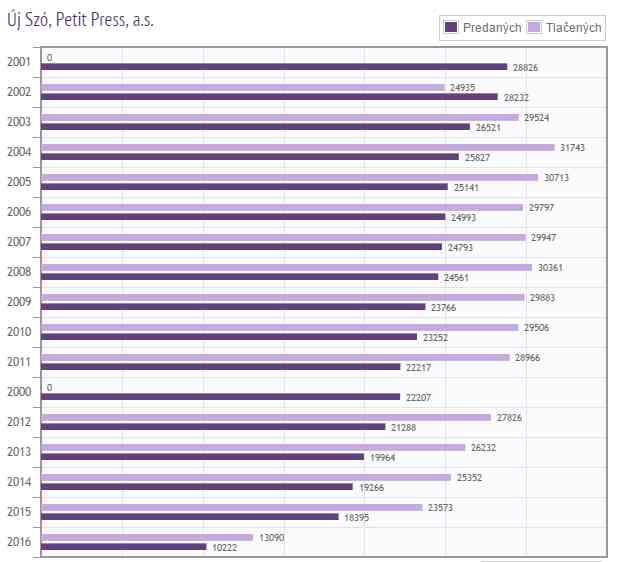Click the 2015 Predaných bar showing 18395
625x562 pixels.
point(190,517)
